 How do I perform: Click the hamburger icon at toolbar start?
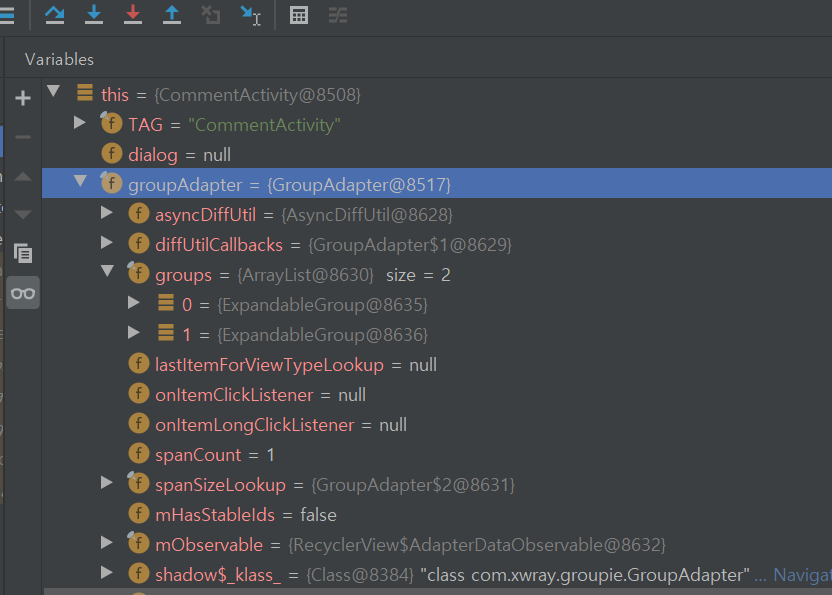coord(7,14)
